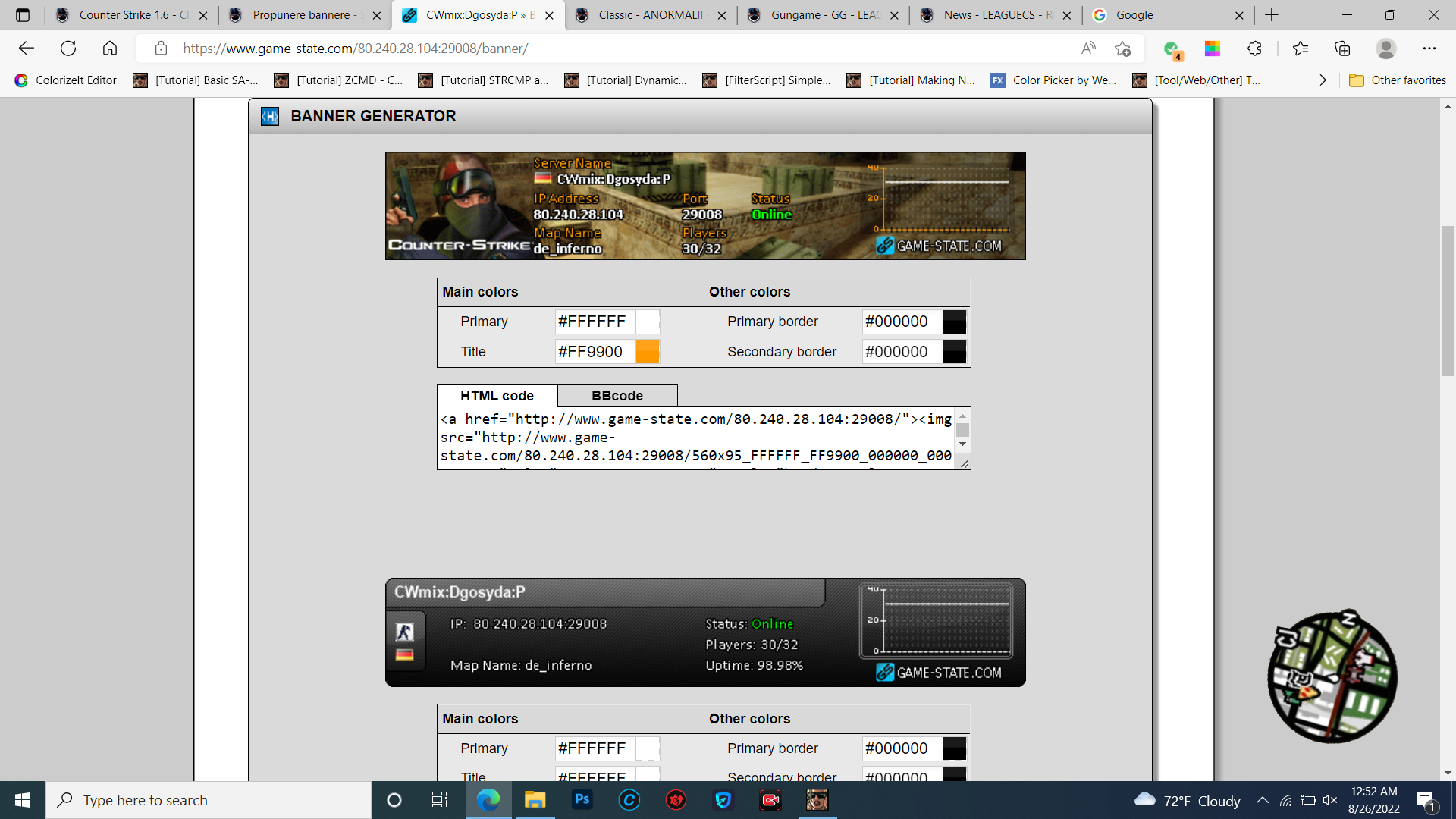The height and width of the screenshot is (819, 1456).
Task: Click the browser Back arrow
Action: pyautogui.click(x=27, y=49)
